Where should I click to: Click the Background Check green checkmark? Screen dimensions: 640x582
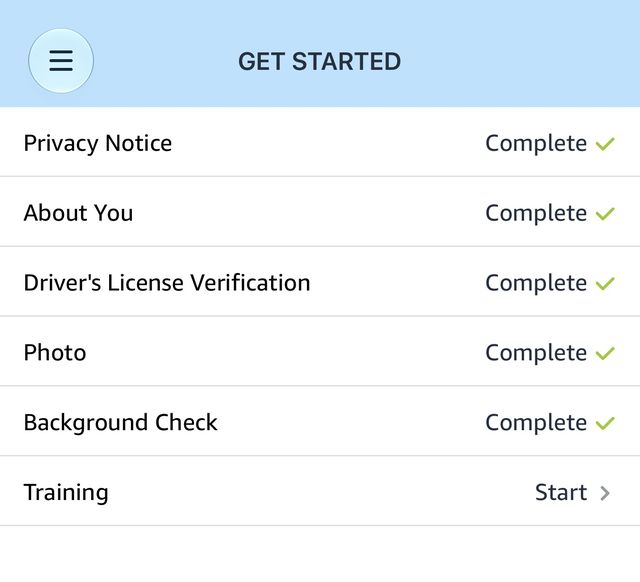[x=605, y=423]
